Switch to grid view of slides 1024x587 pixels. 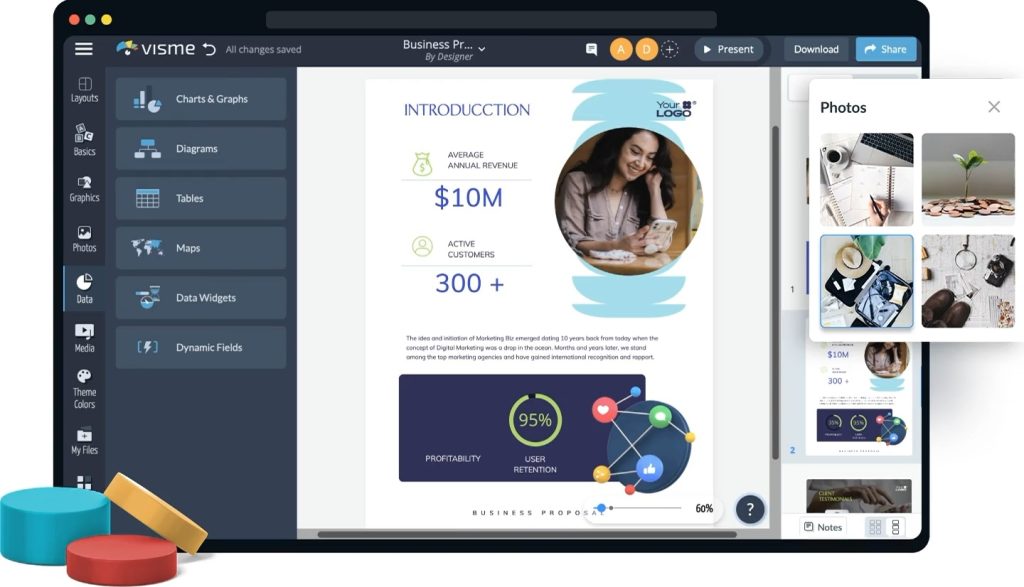875,527
